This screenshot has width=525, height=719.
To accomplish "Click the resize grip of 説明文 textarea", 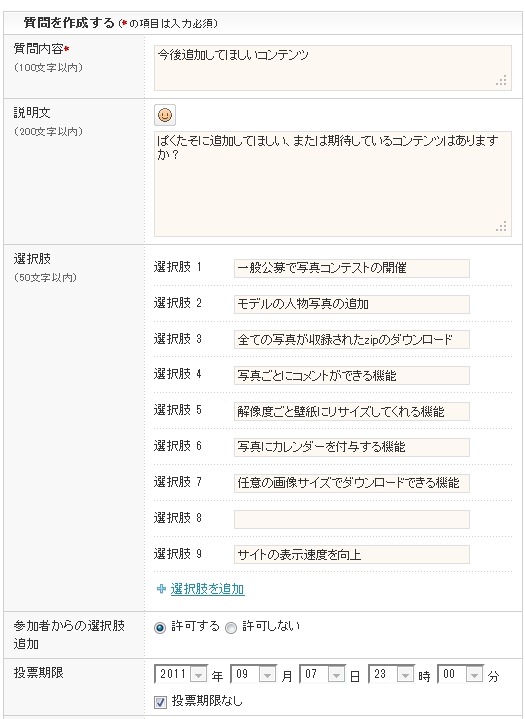I will click(x=502, y=227).
